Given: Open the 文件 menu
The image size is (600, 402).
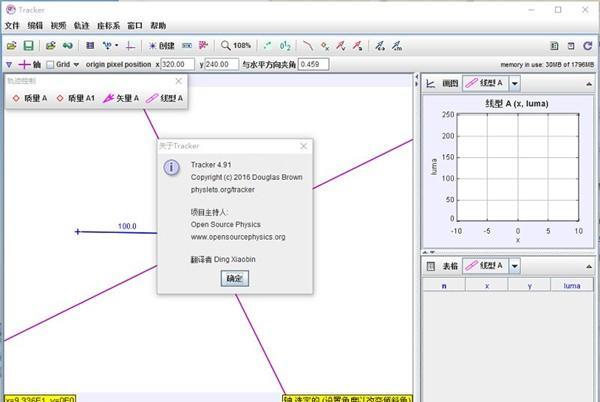Looking at the screenshot, I should 12,26.
